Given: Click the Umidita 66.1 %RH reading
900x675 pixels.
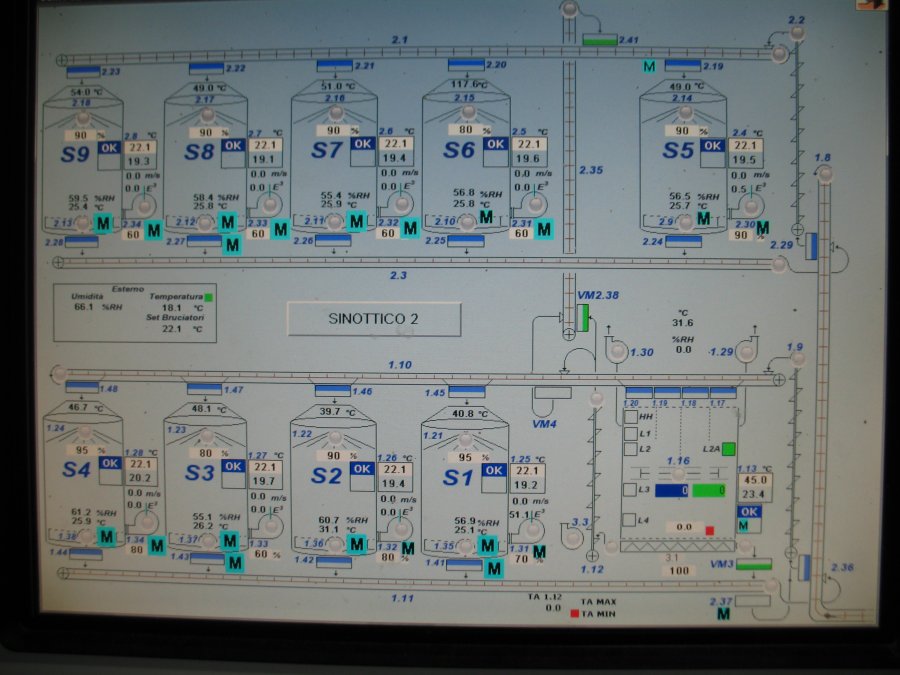Looking at the screenshot, I should click(x=98, y=307).
